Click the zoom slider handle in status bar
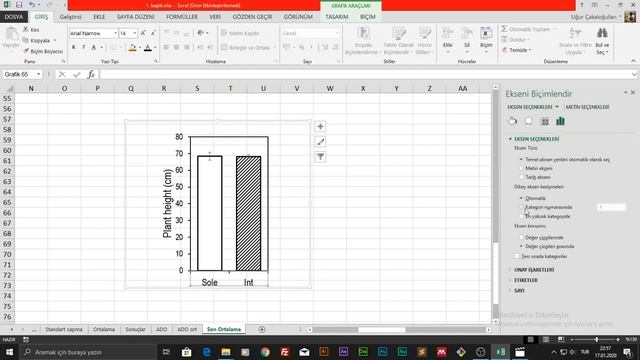 pyautogui.click(x=596, y=339)
